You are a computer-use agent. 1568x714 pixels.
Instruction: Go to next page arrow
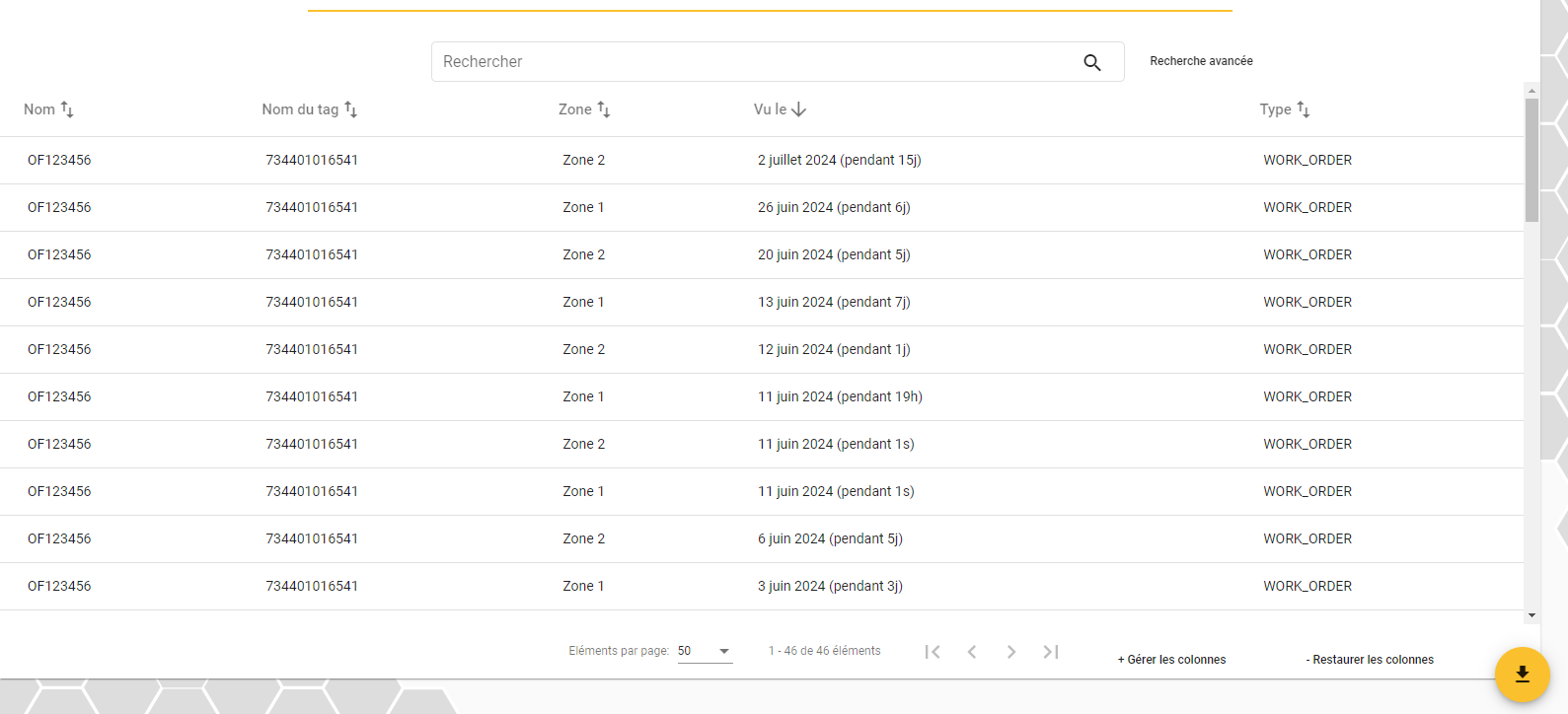click(x=1011, y=652)
